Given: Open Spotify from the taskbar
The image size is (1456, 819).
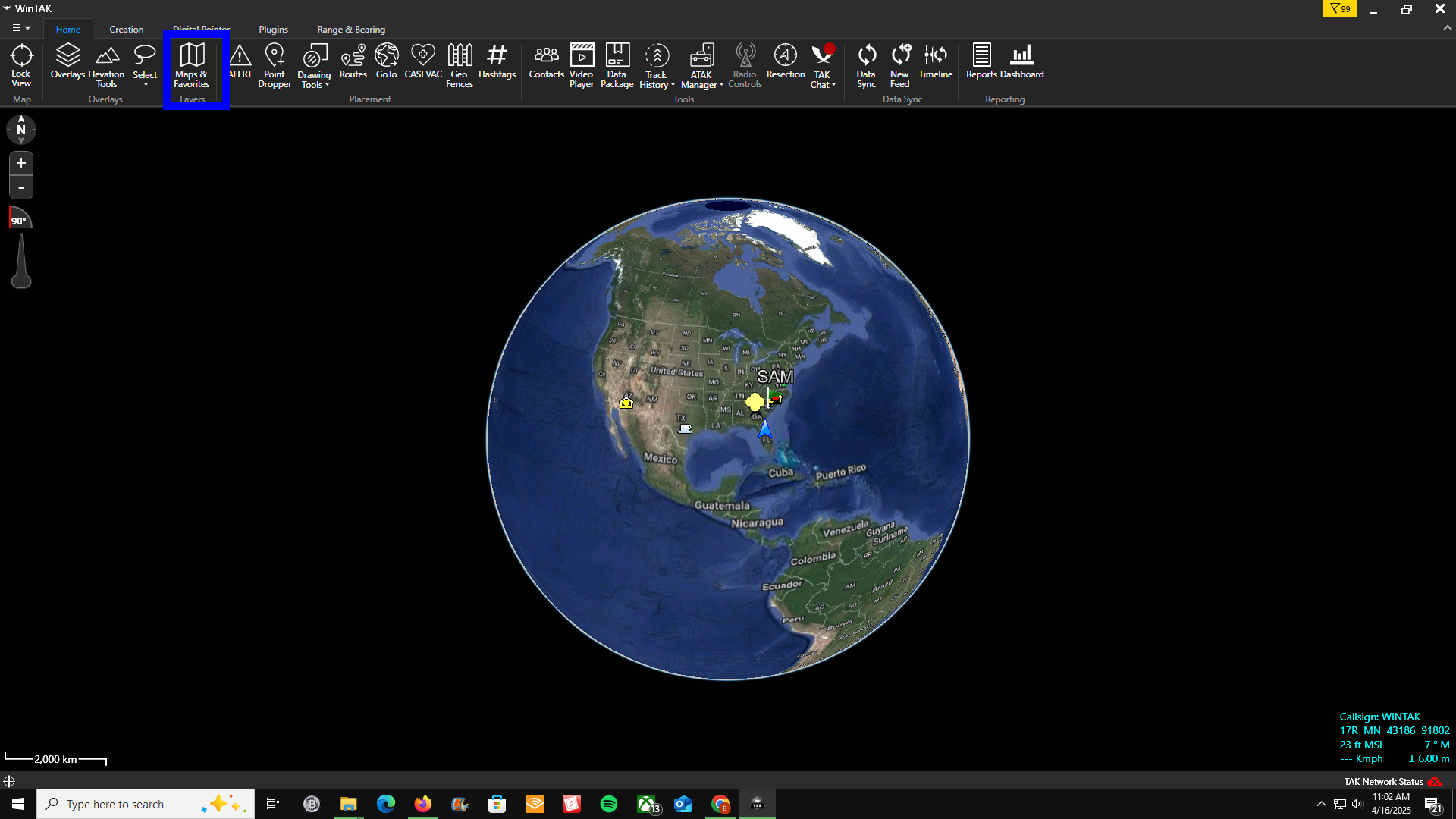Looking at the screenshot, I should tap(609, 804).
